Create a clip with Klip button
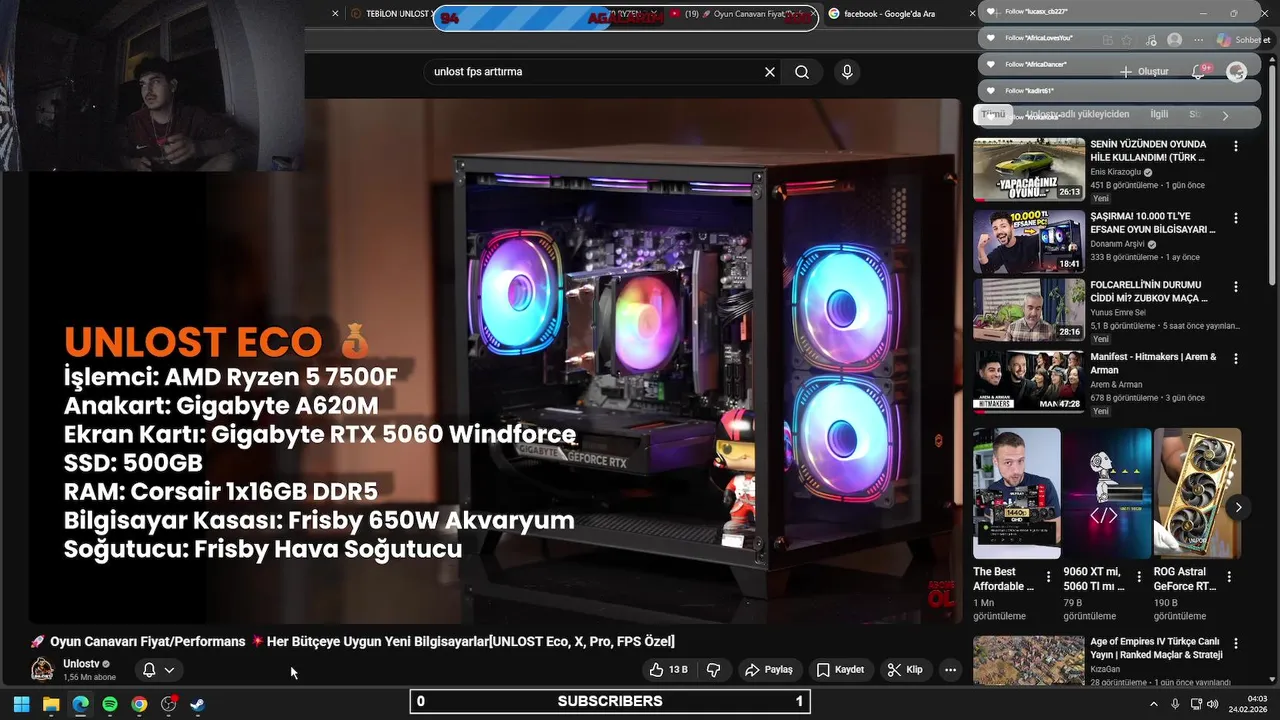The image size is (1280, 720). (x=905, y=670)
